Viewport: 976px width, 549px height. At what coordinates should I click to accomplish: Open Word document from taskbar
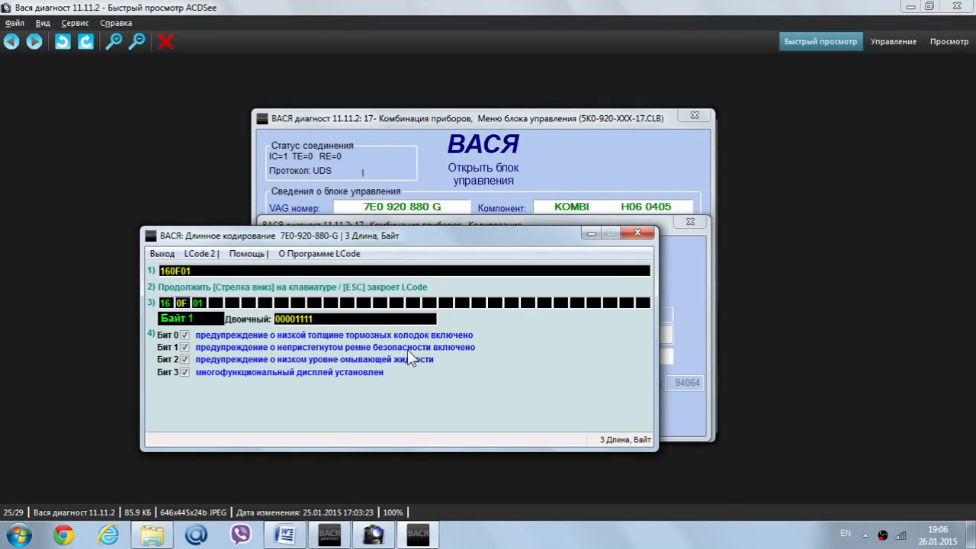point(285,535)
